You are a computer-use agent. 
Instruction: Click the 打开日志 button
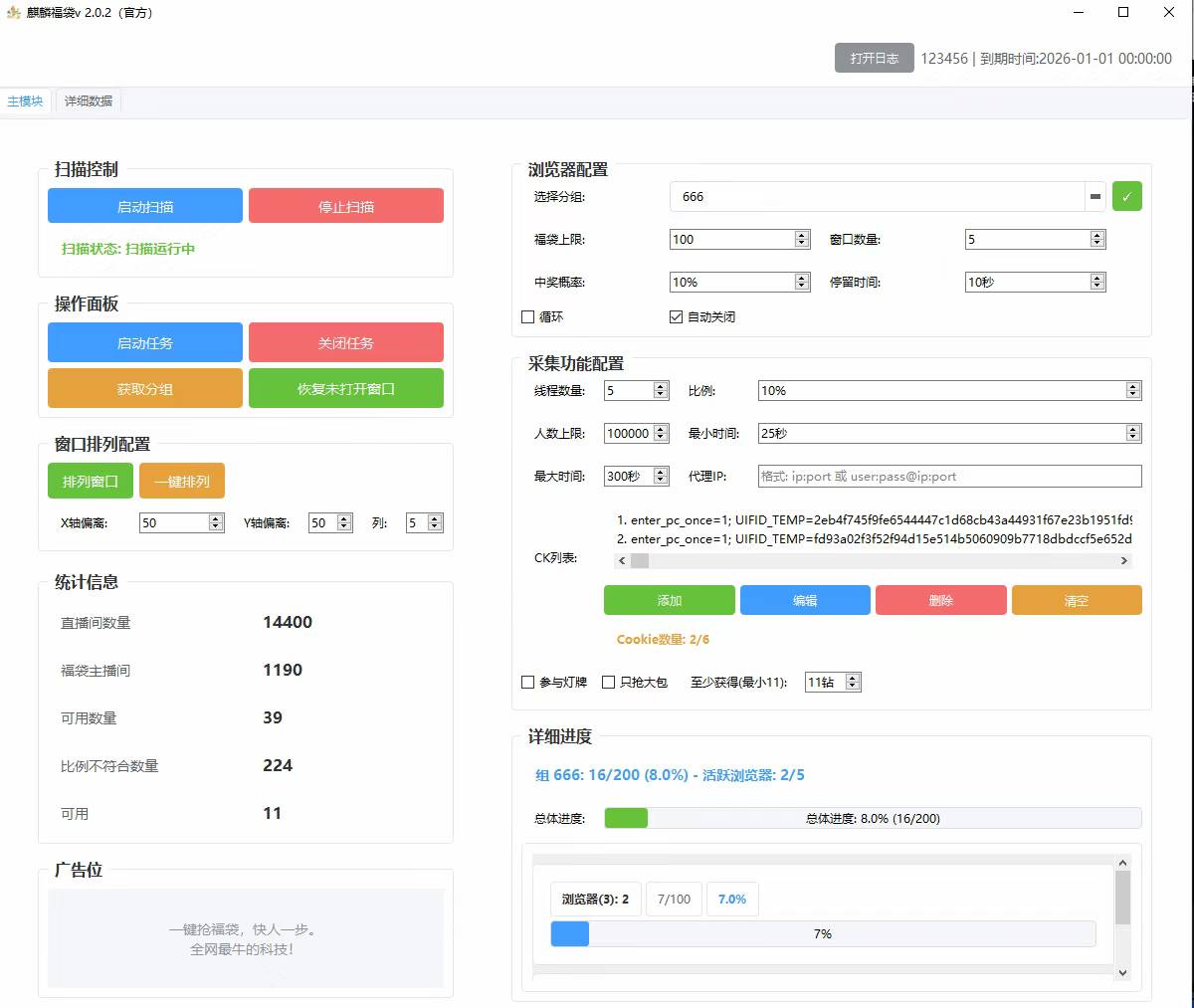coord(874,58)
